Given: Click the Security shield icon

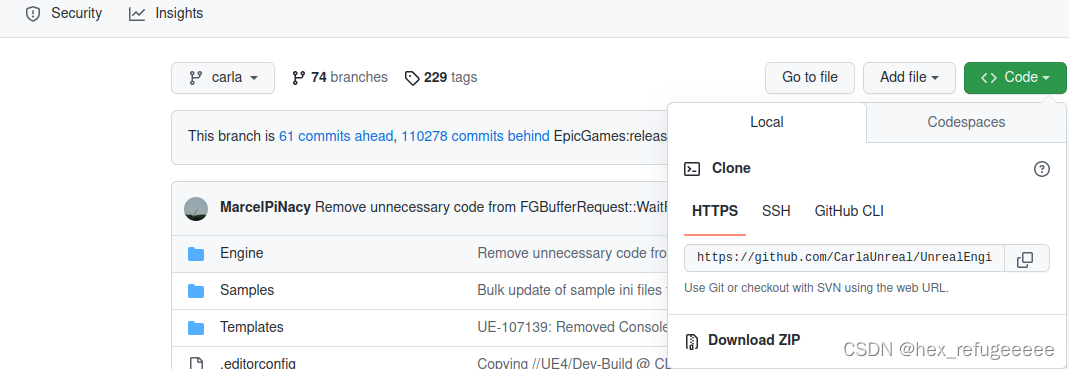Looking at the screenshot, I should click(33, 14).
